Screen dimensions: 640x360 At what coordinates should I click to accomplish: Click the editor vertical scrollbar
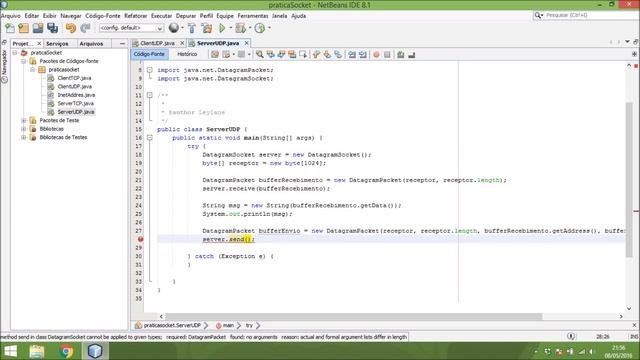tap(629, 180)
